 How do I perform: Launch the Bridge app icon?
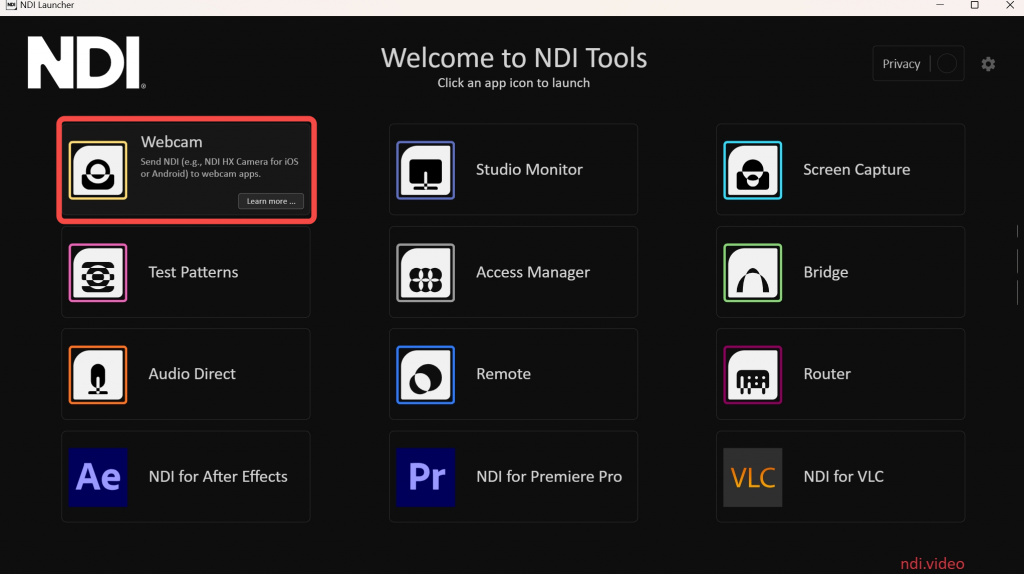752,272
